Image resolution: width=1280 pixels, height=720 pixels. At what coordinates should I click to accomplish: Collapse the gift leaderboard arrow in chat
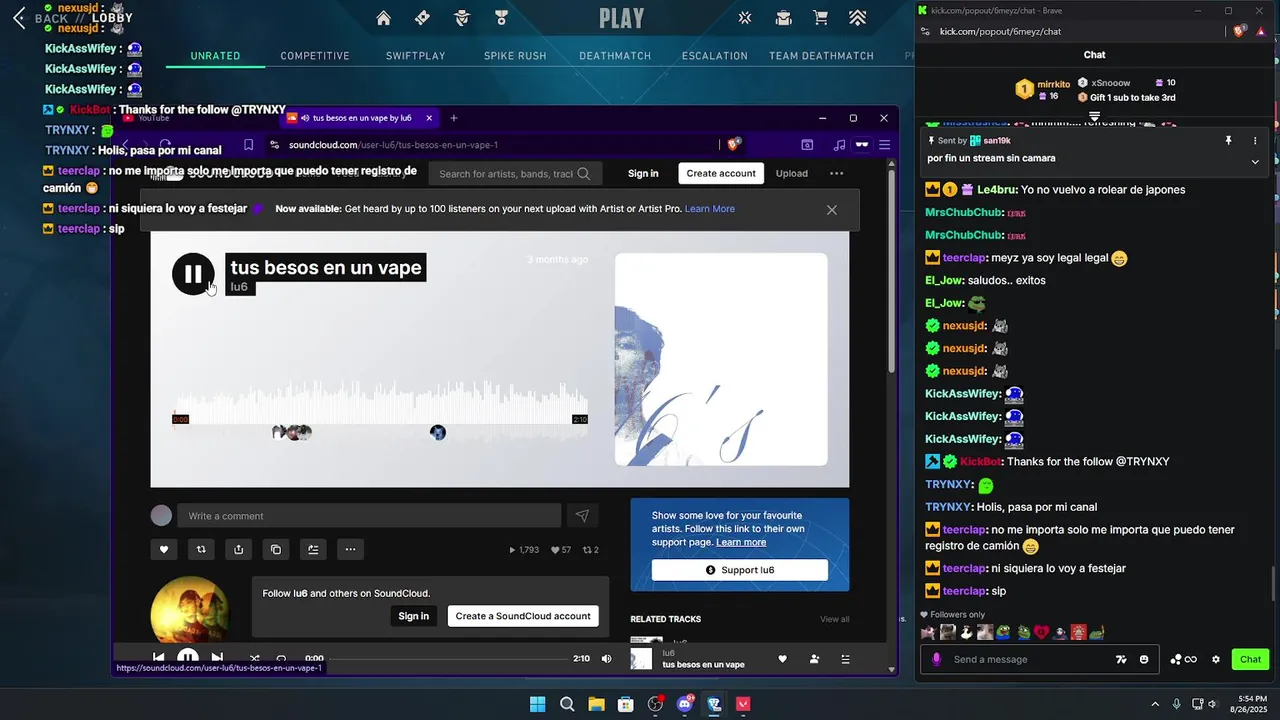click(1094, 117)
